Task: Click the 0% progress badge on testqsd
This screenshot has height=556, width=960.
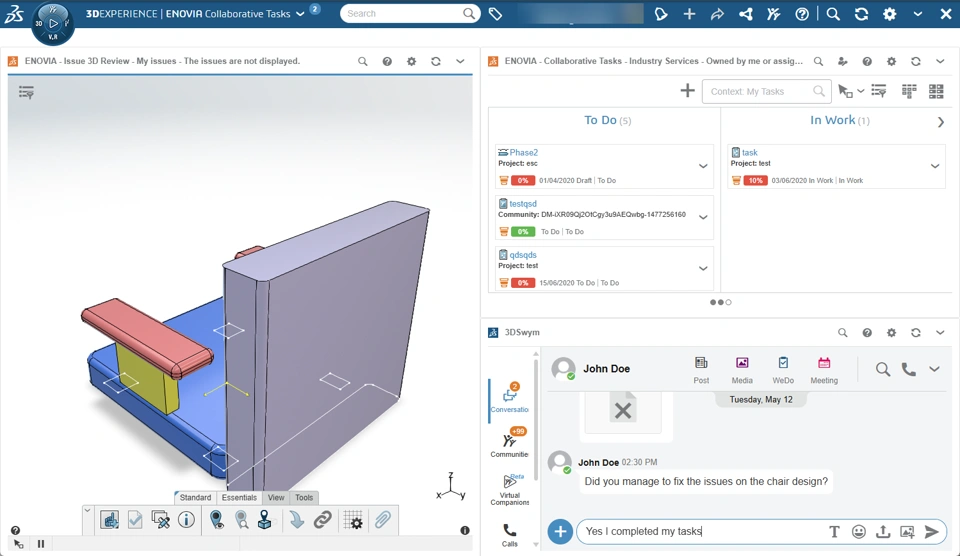Action: coord(523,231)
